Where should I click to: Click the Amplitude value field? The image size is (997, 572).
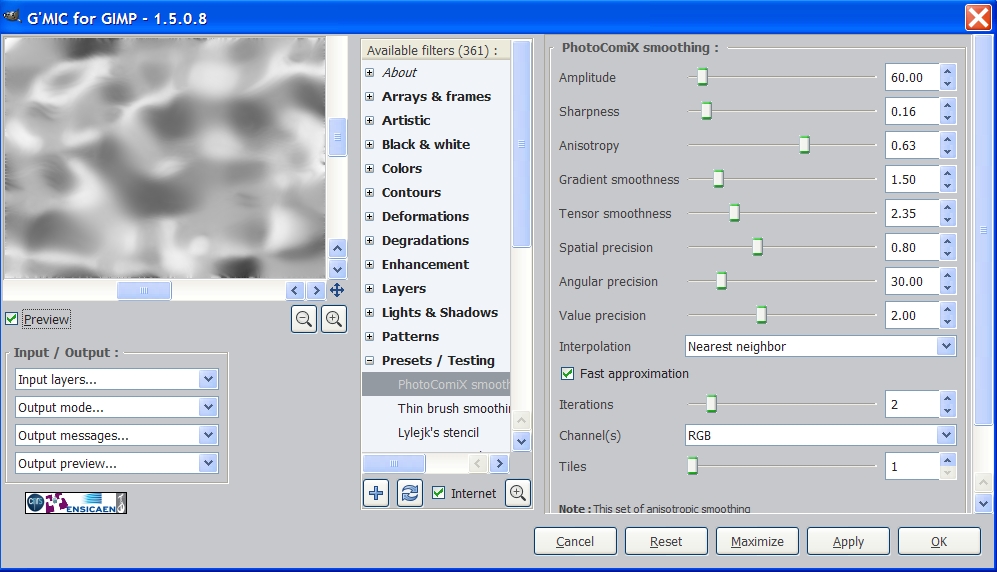coord(912,78)
